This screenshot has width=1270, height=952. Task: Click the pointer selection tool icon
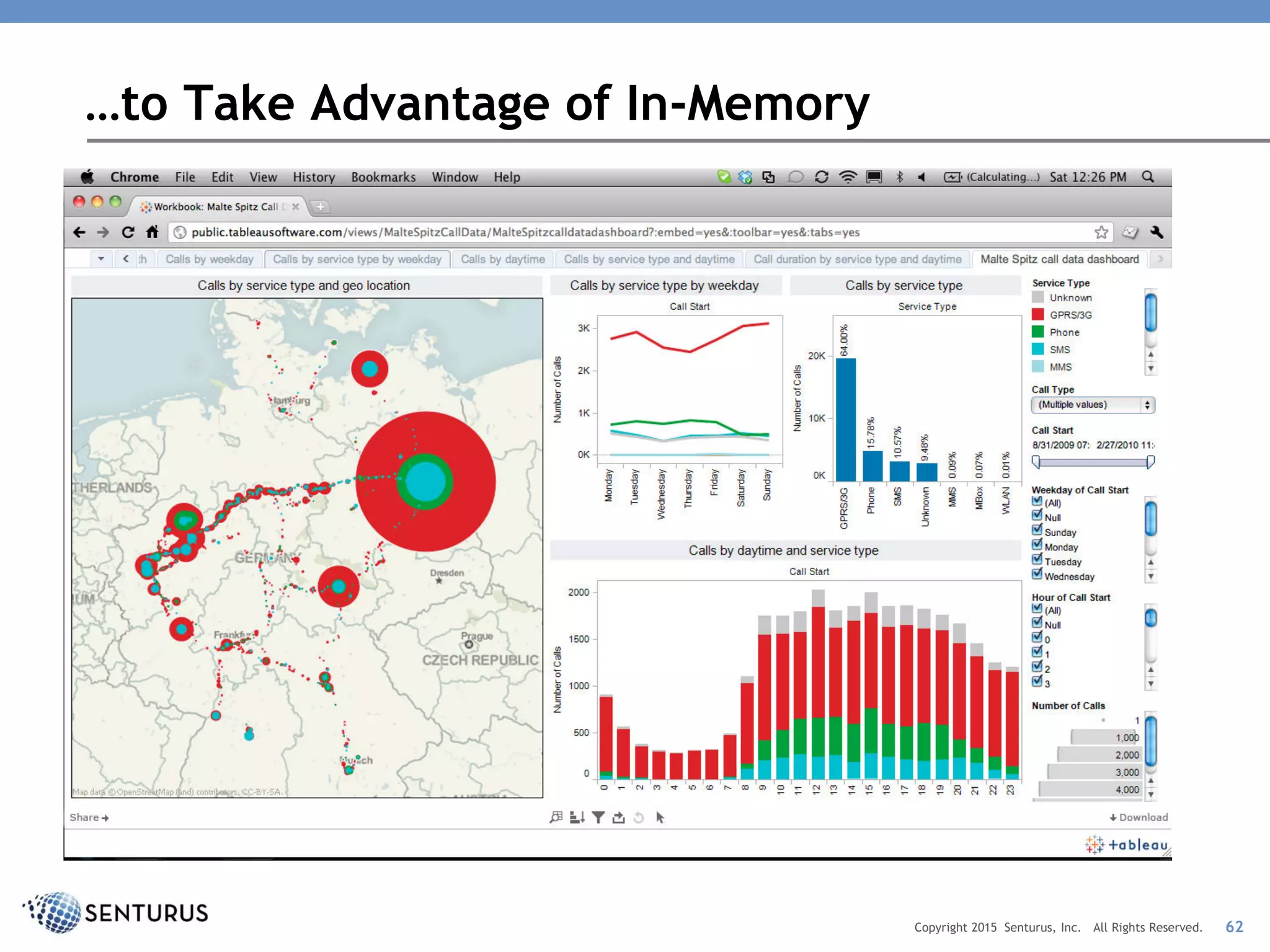pos(660,818)
